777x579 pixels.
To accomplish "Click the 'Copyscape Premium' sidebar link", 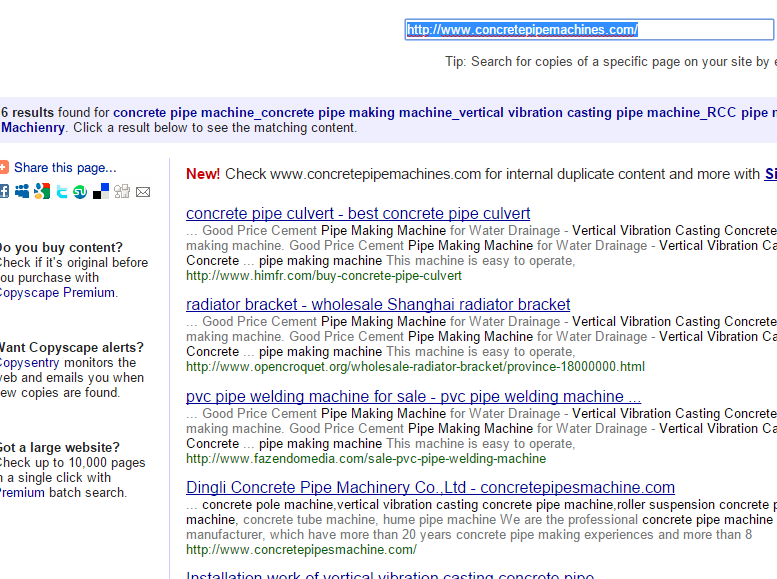I will click(57, 292).
